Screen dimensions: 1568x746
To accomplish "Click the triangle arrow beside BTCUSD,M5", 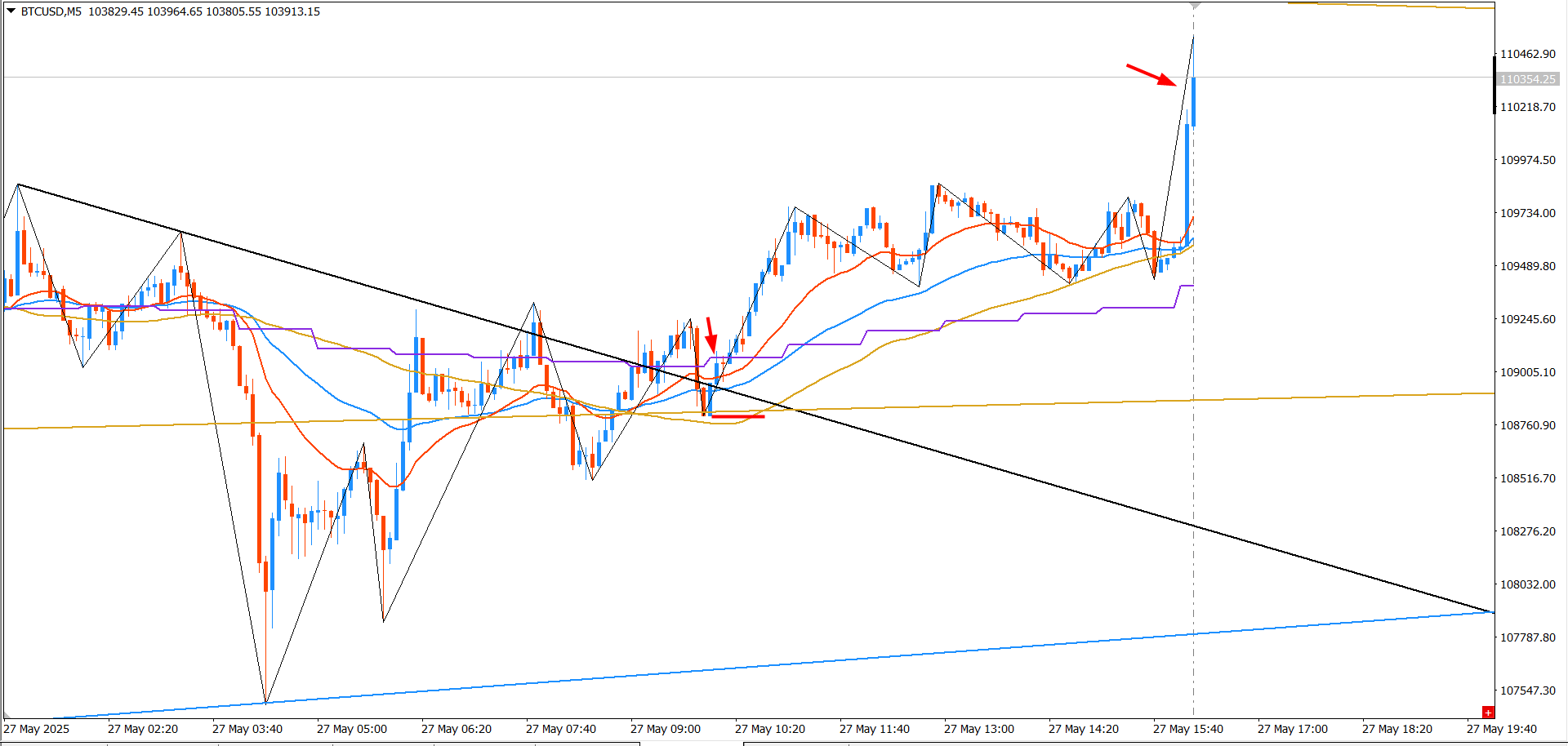I will point(11,11).
